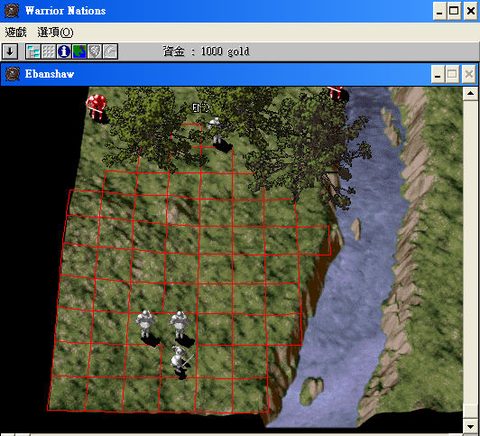This screenshot has width=480, height=436.
Task: Toggle the grid overlay toolbar icon
Action: (48, 52)
